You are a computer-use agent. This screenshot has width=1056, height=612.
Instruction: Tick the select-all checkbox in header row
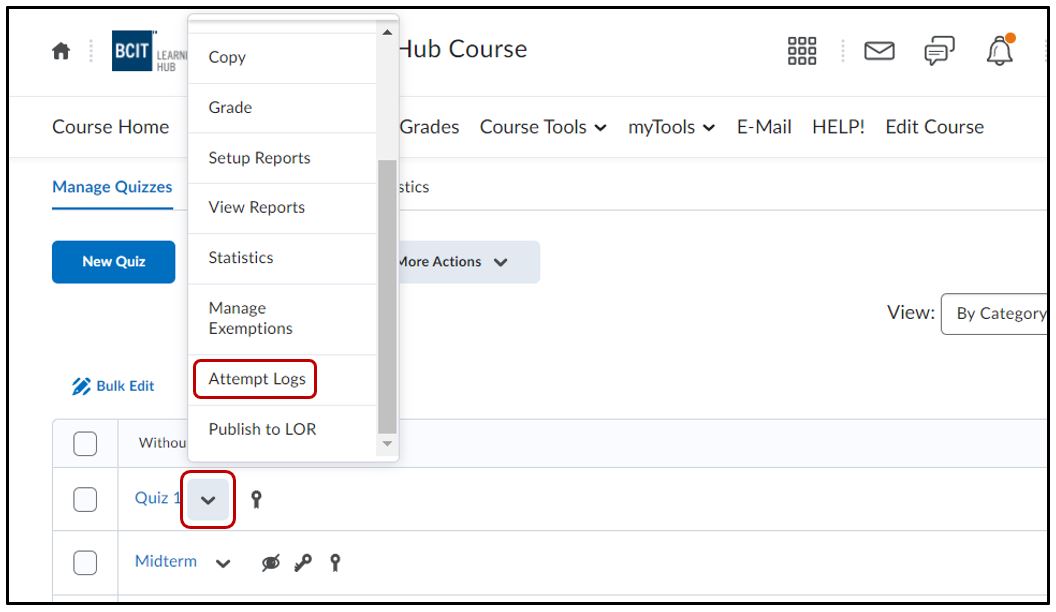click(x=85, y=443)
